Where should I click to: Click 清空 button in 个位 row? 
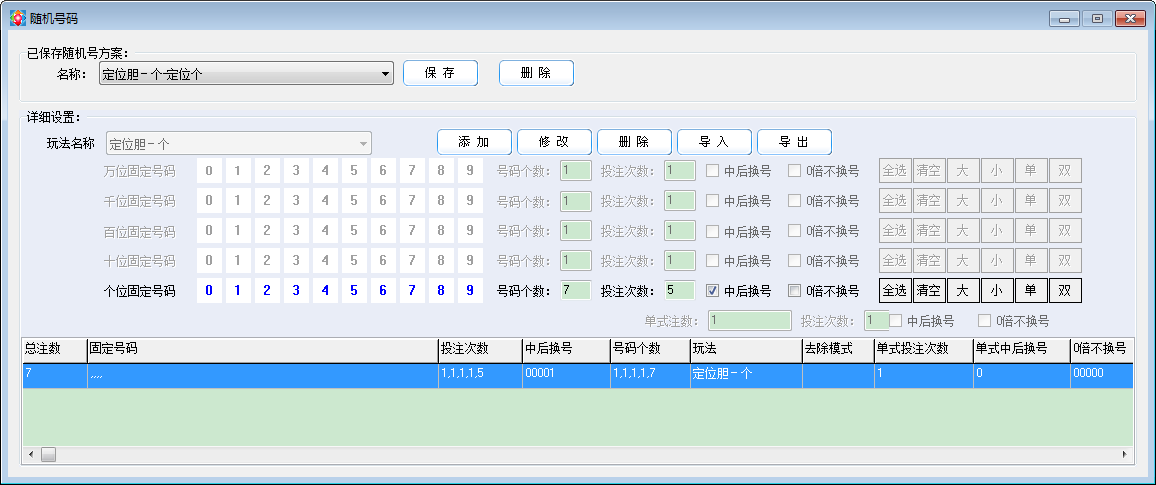click(x=928, y=291)
